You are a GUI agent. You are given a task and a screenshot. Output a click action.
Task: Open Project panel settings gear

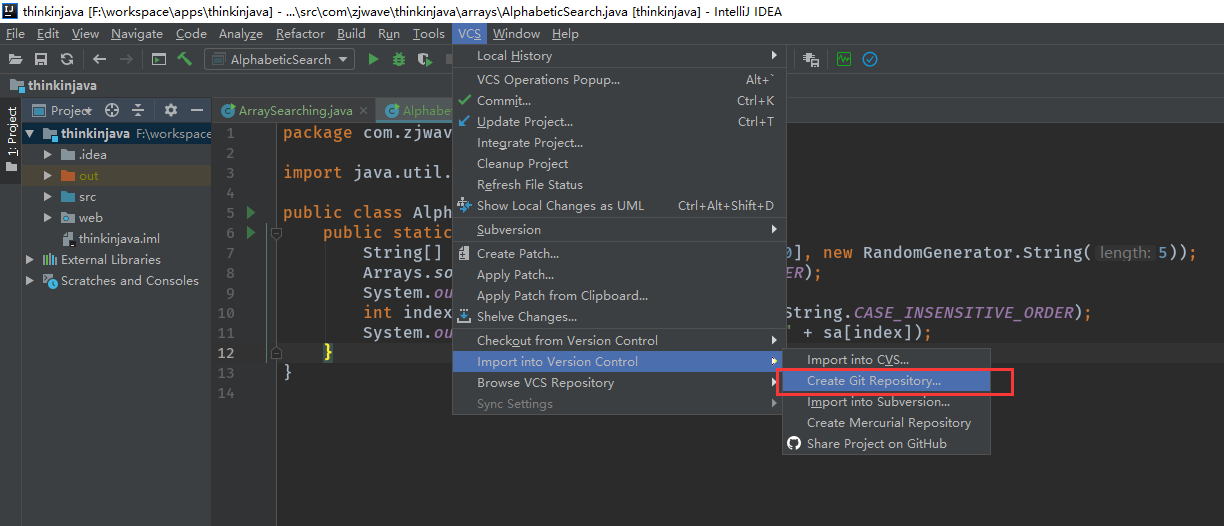(x=170, y=110)
